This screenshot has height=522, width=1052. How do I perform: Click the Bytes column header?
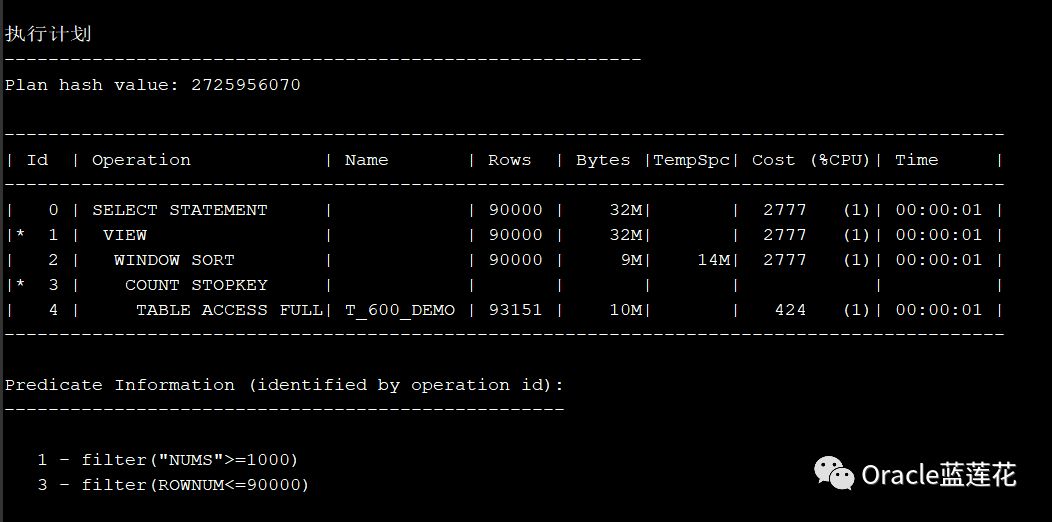click(x=603, y=160)
